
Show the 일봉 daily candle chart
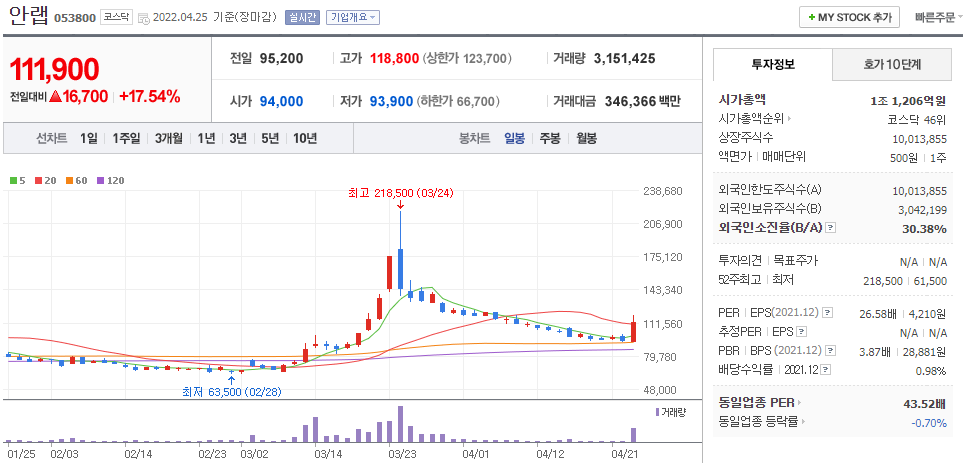(x=514, y=138)
